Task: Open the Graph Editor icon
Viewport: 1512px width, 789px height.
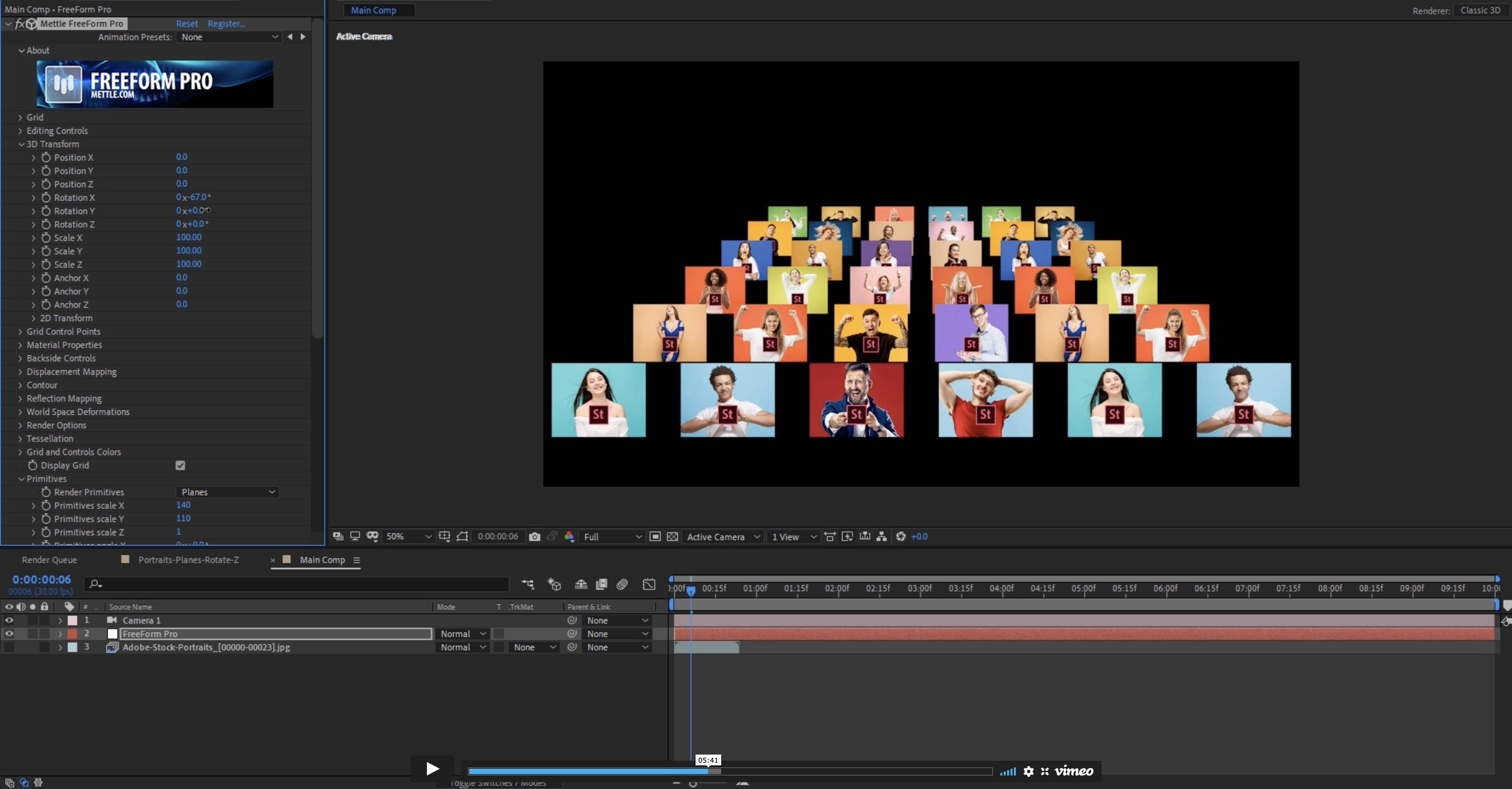Action: pyautogui.click(x=649, y=584)
